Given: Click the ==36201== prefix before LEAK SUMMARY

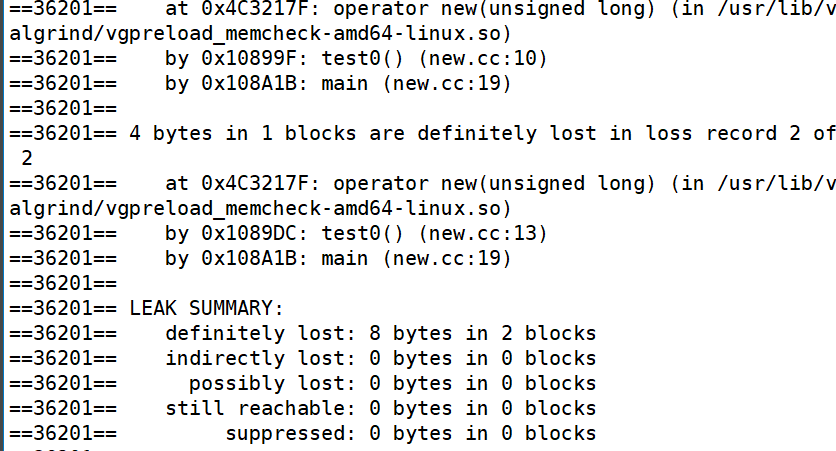Looking at the screenshot, I should (x=63, y=309).
